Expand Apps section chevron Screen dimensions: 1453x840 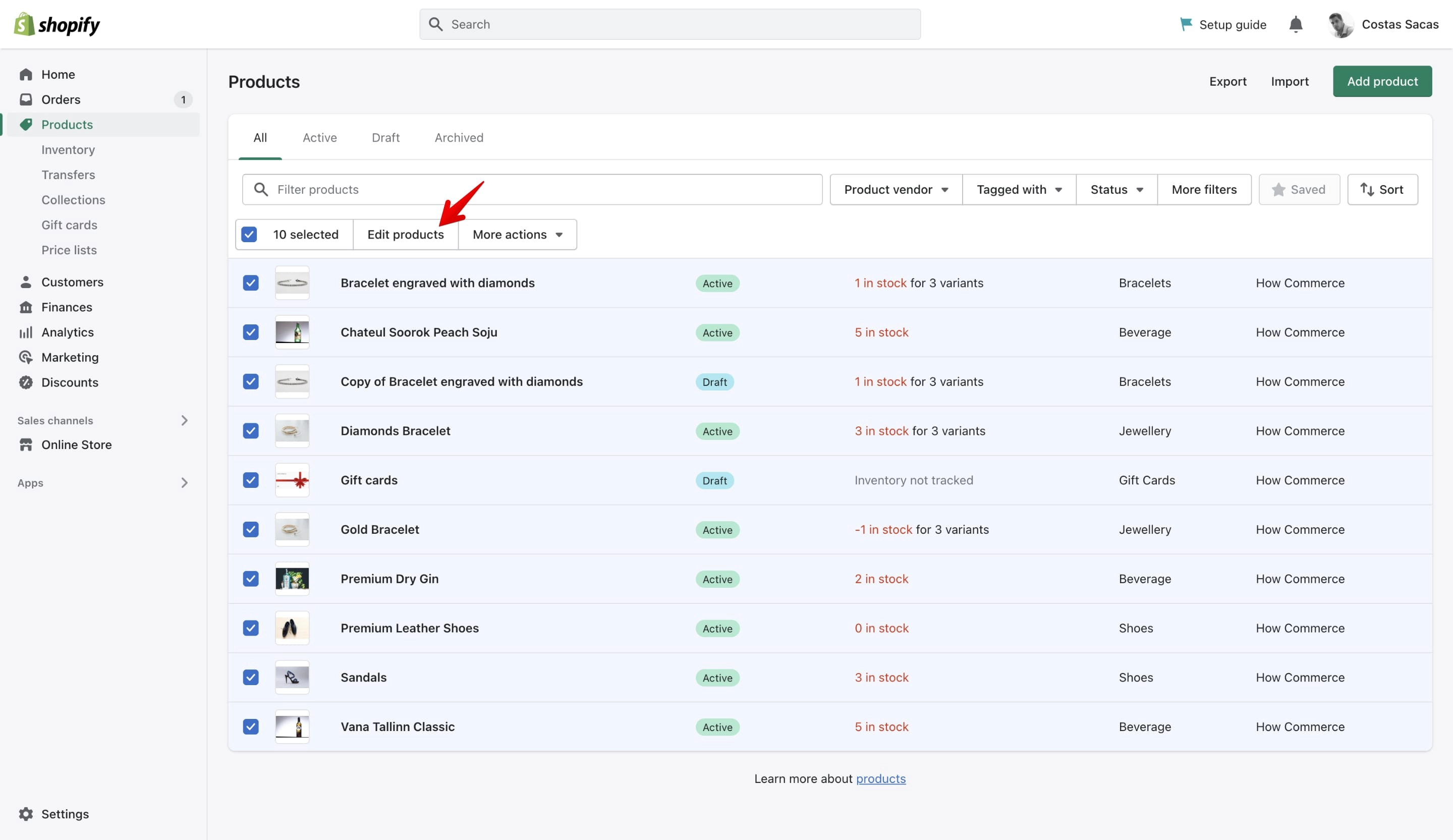[x=184, y=482]
